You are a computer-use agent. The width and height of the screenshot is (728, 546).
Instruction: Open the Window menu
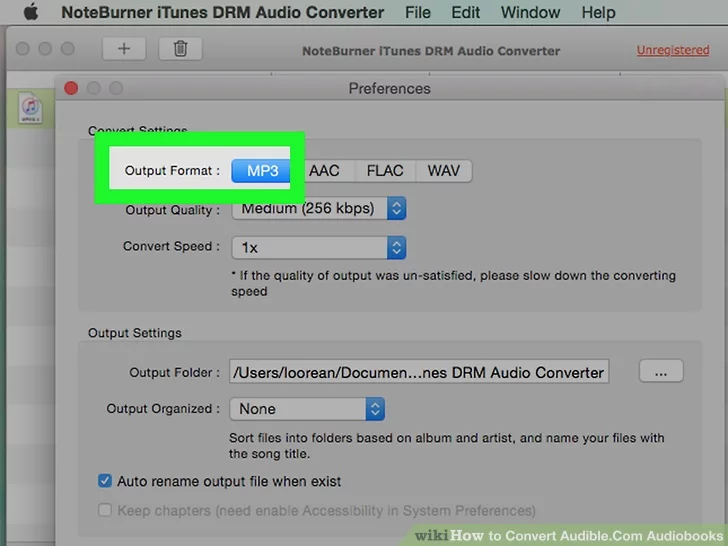(530, 13)
